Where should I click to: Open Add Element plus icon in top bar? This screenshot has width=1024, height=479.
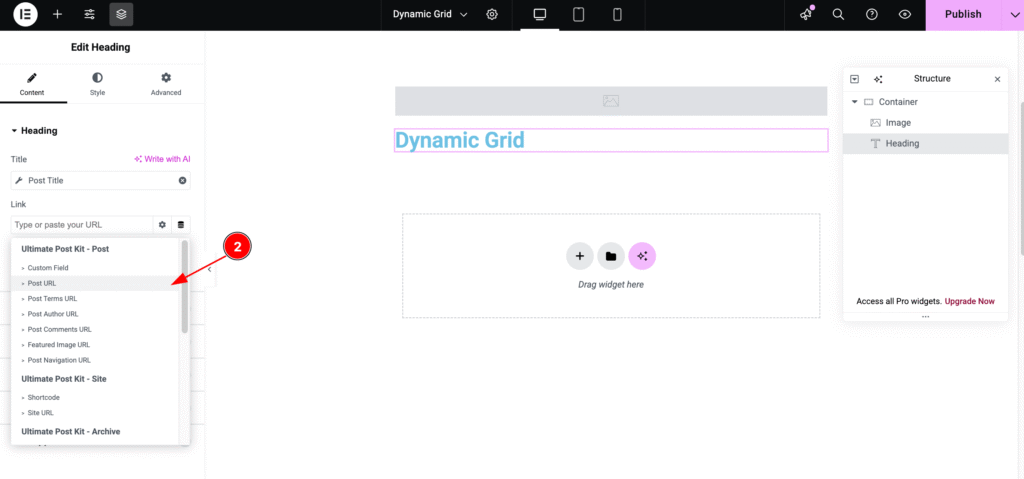tap(57, 14)
